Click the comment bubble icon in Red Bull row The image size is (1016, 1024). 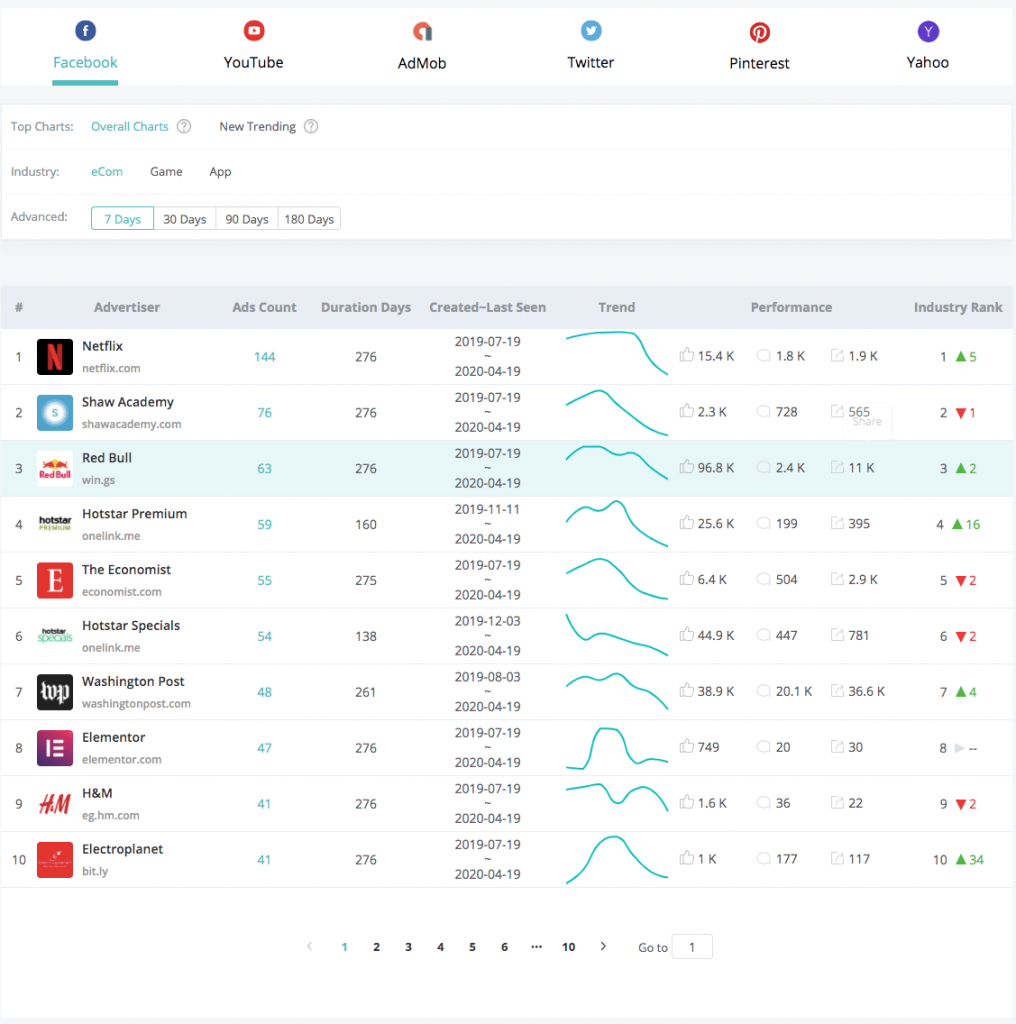(x=763, y=468)
